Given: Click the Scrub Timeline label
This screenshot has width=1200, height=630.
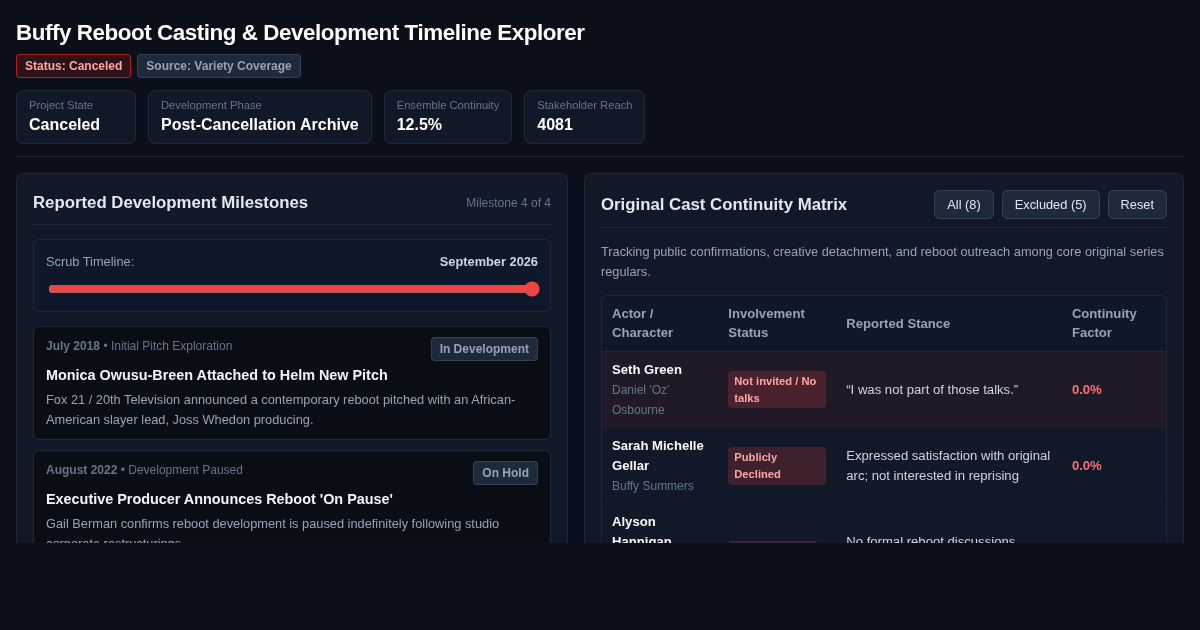Looking at the screenshot, I should click(x=90, y=261).
